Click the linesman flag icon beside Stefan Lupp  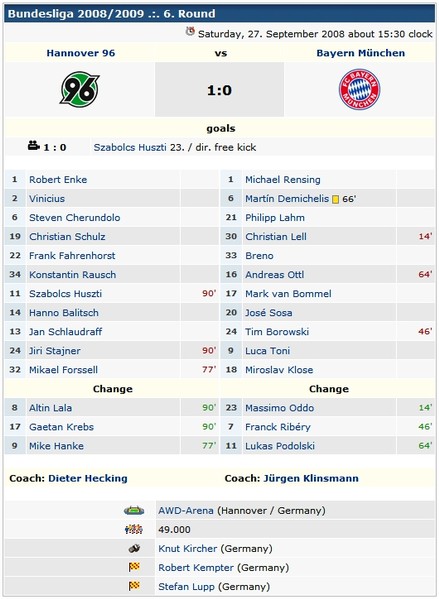pos(134,586)
